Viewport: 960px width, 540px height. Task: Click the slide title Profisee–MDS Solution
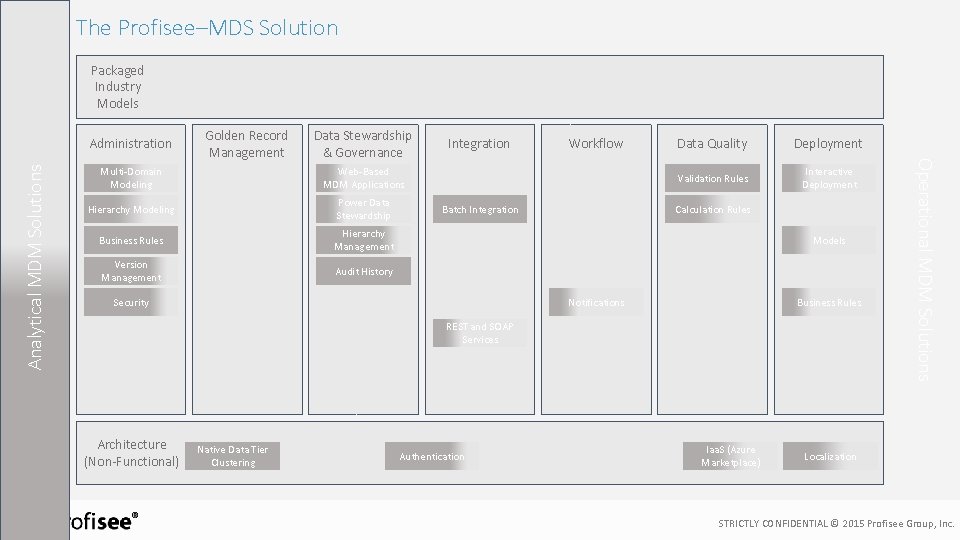[207, 28]
